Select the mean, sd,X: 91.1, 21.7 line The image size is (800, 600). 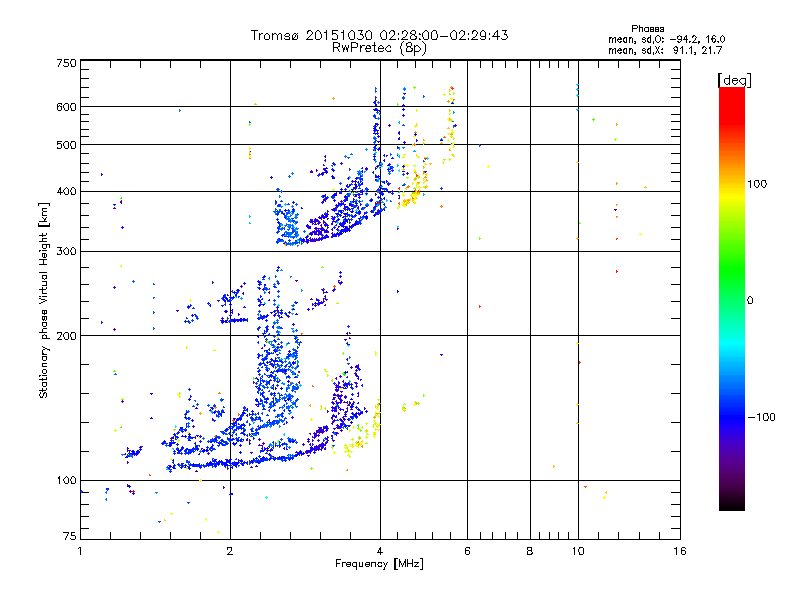tap(665, 50)
